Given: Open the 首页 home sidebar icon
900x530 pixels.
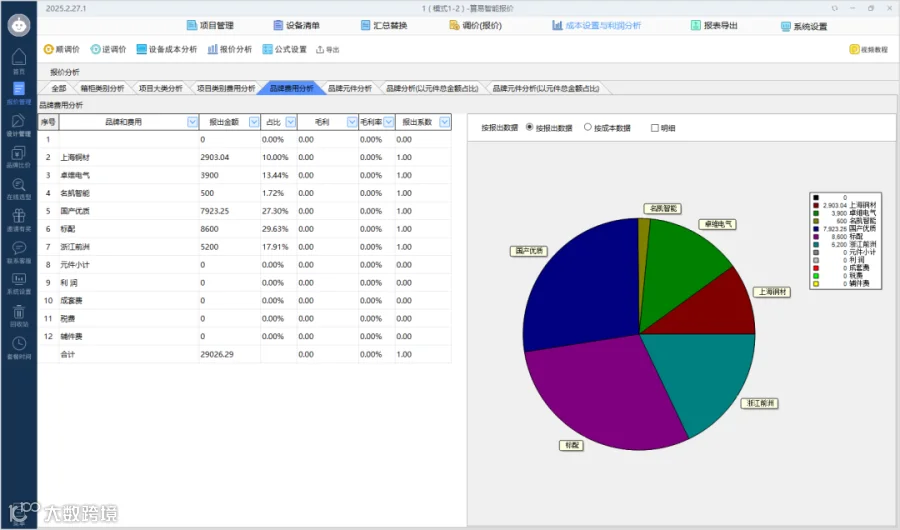Looking at the screenshot, I should 18,61.
